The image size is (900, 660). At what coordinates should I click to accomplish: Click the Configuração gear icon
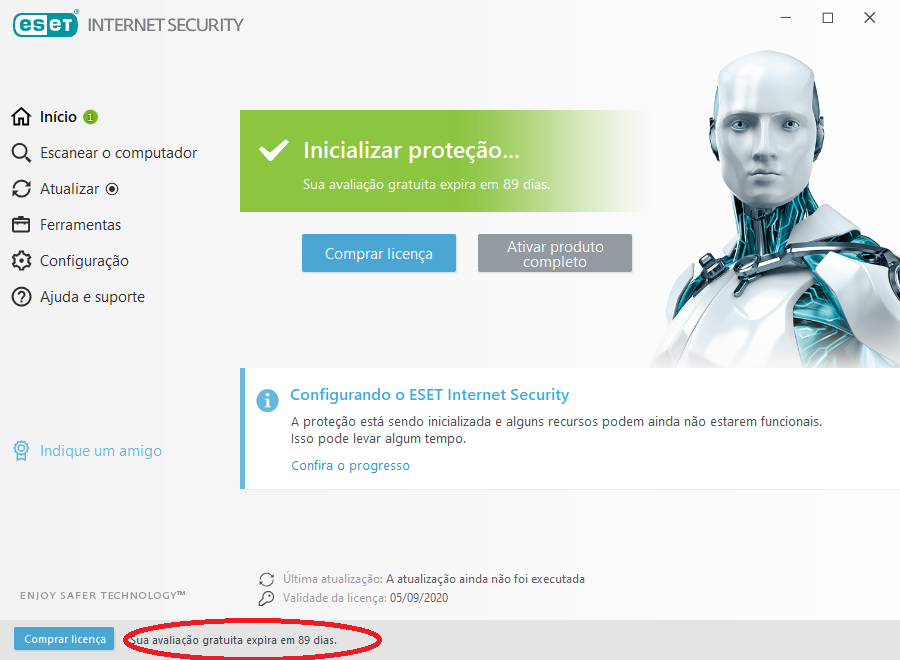[x=21, y=261]
